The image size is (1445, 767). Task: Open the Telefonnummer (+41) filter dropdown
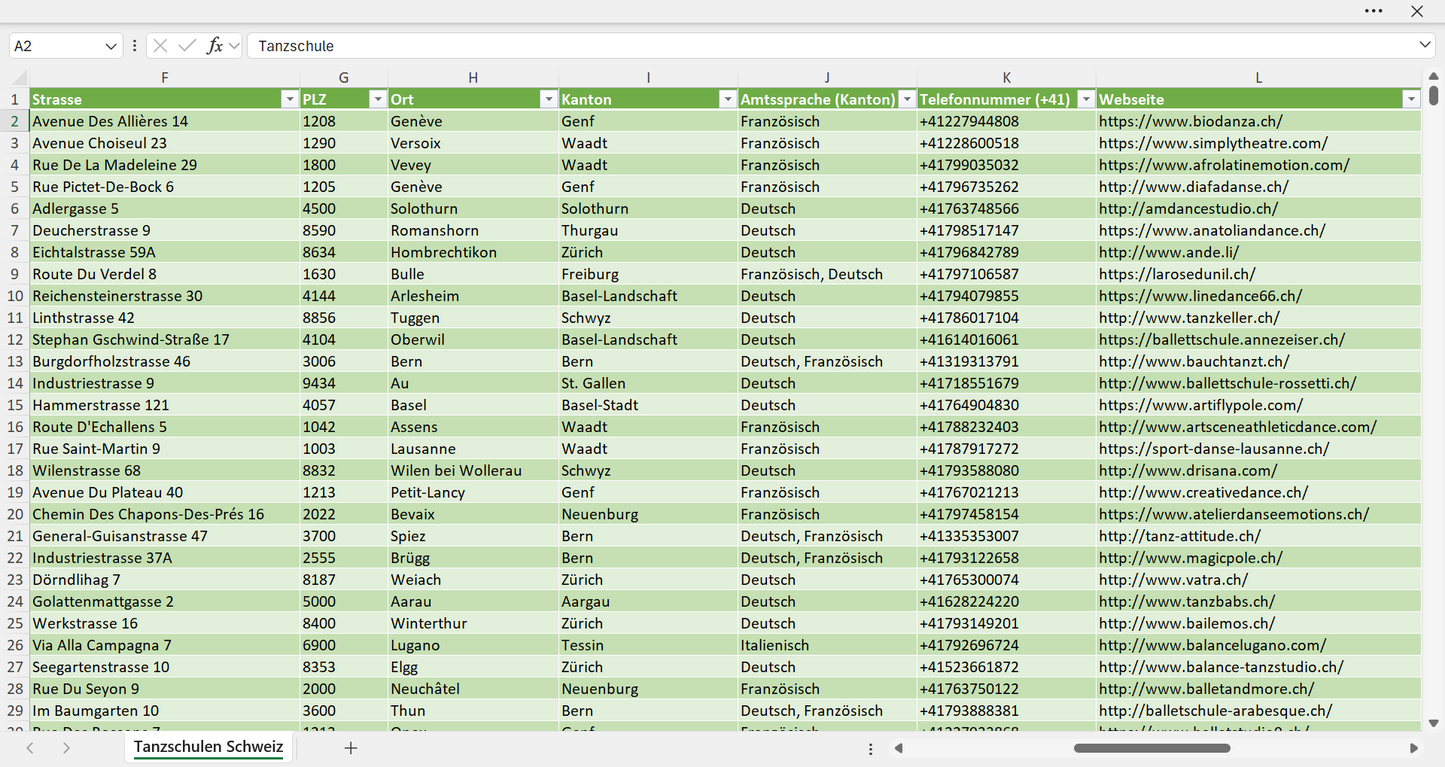[x=1085, y=99]
